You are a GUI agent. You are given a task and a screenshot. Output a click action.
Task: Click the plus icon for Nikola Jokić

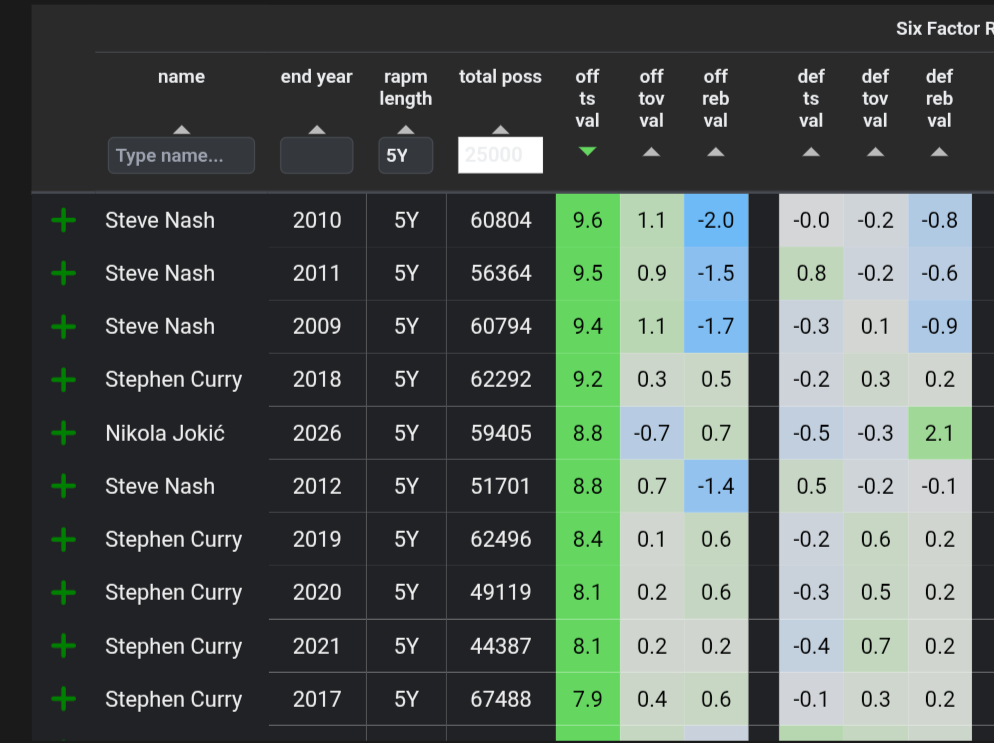[x=63, y=434]
